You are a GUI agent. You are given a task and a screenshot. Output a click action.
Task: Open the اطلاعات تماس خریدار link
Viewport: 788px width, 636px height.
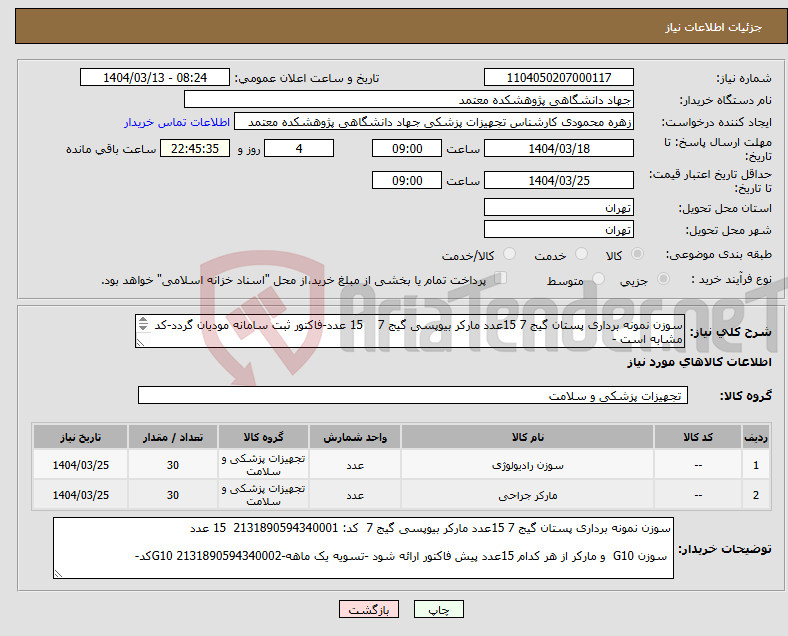(177, 122)
